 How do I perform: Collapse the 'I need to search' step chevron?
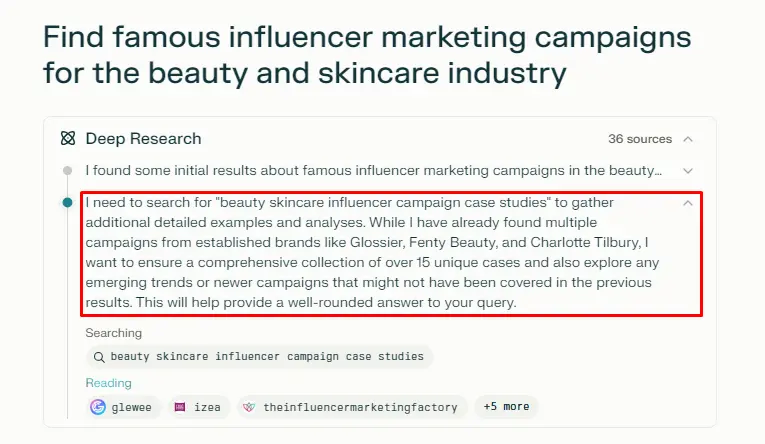(x=688, y=203)
